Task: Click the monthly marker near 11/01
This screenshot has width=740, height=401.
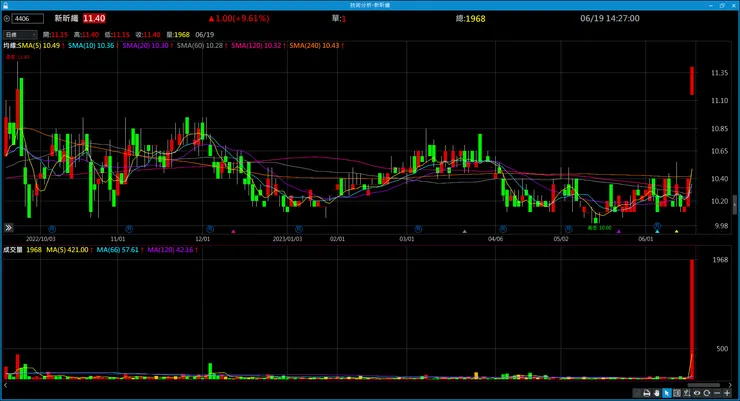Action: coord(129,229)
